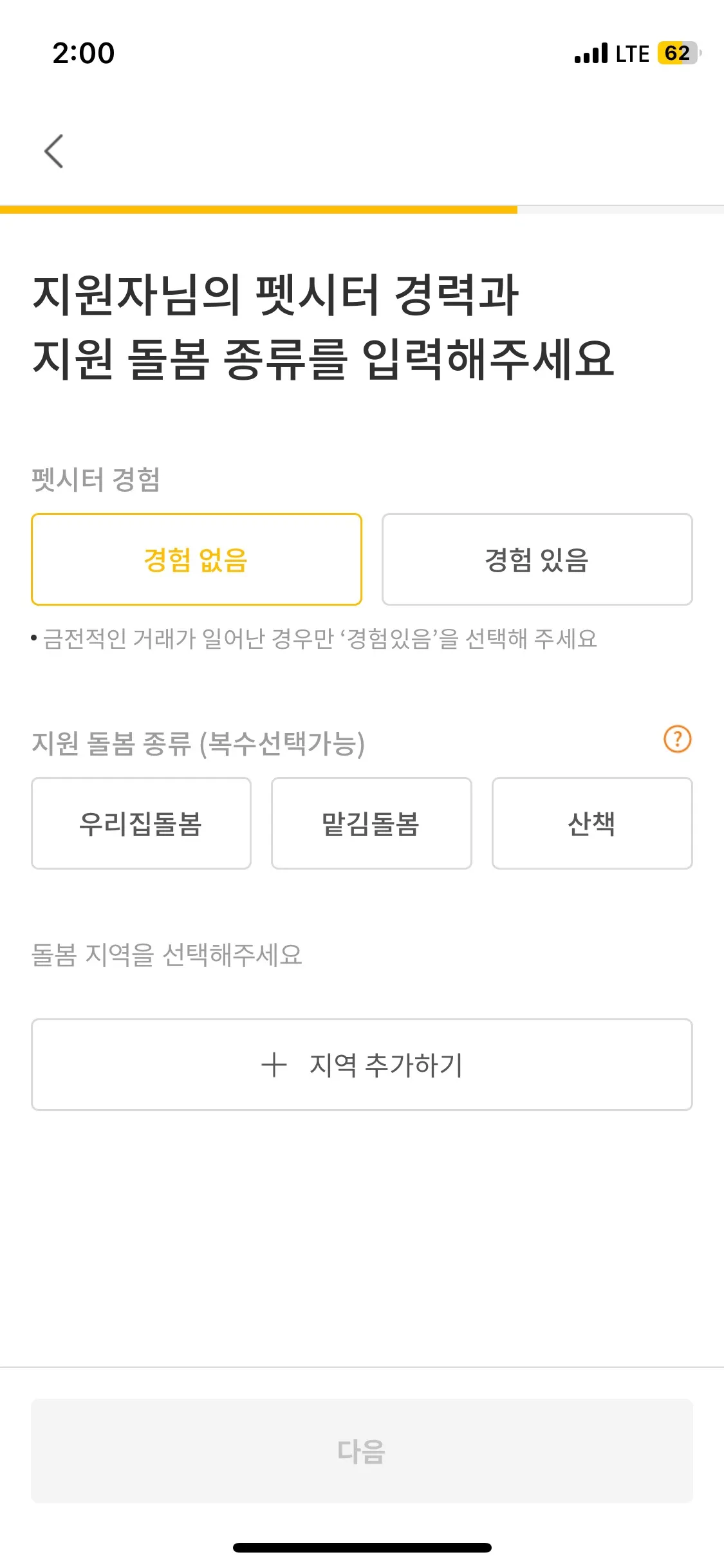Tap the 펫시터 경험 section label

tap(96, 480)
